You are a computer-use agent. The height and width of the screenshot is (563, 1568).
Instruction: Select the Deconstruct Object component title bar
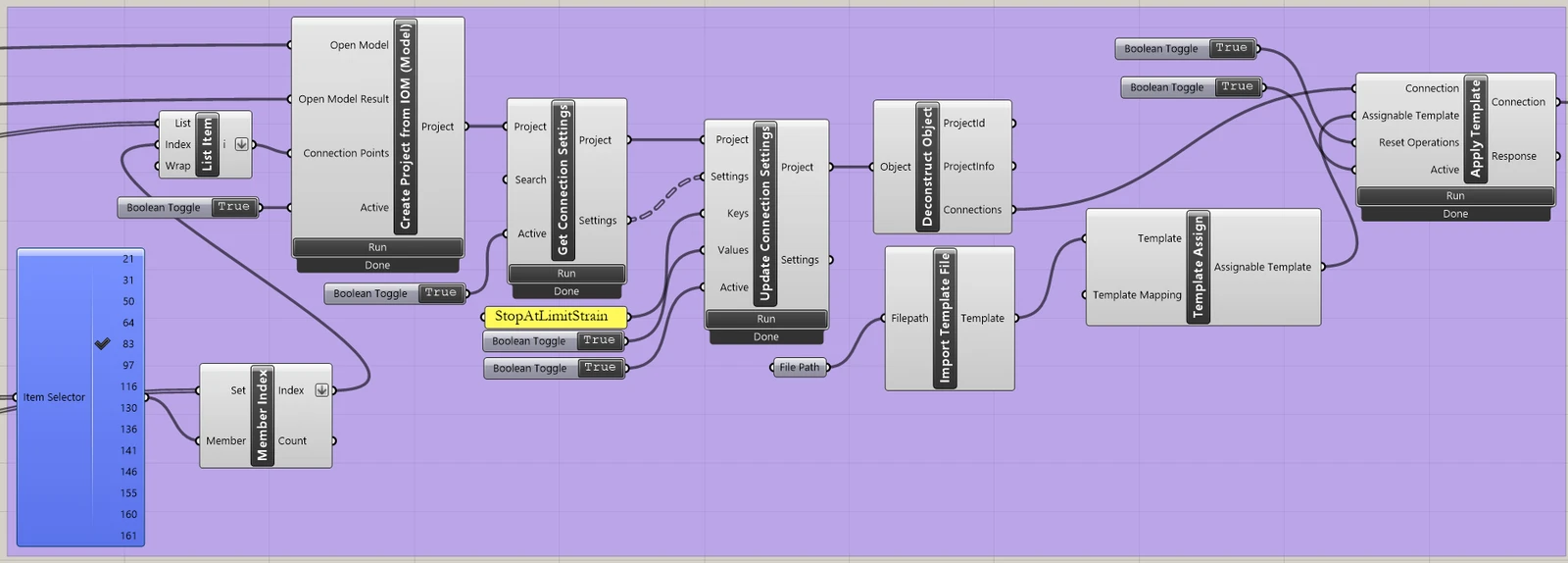(x=928, y=167)
